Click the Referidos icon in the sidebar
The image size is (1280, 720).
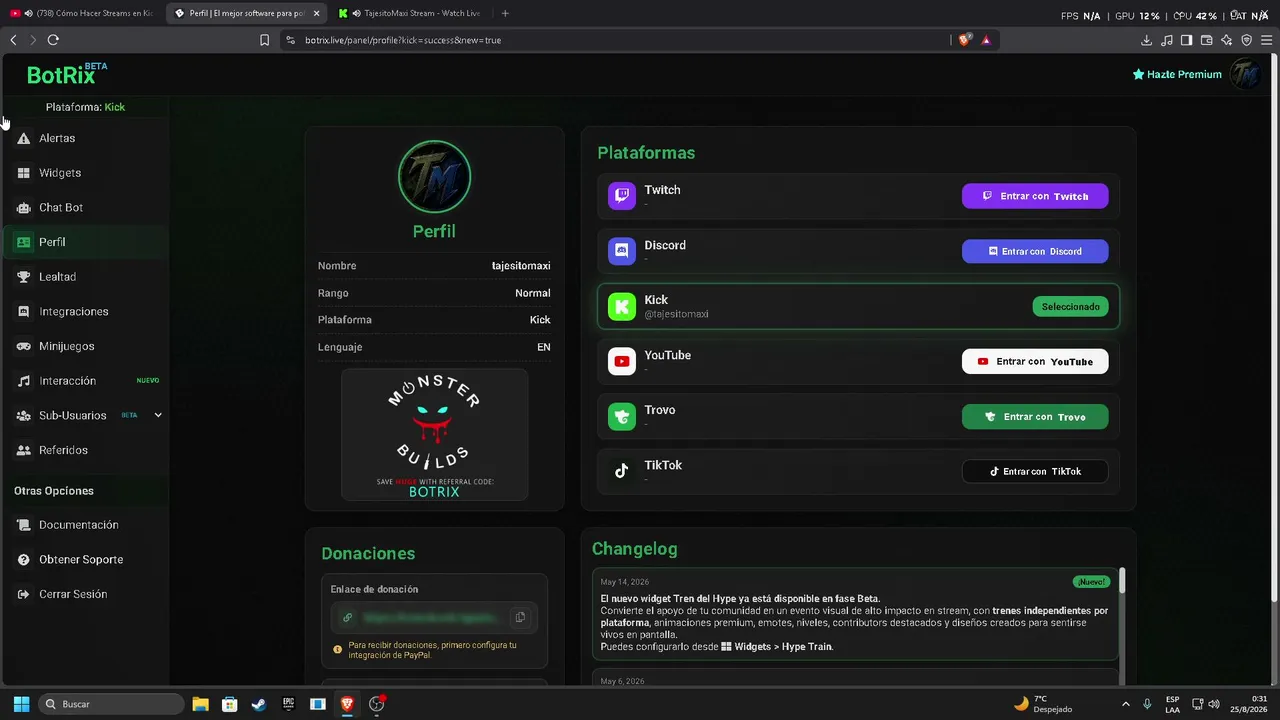[x=24, y=450]
